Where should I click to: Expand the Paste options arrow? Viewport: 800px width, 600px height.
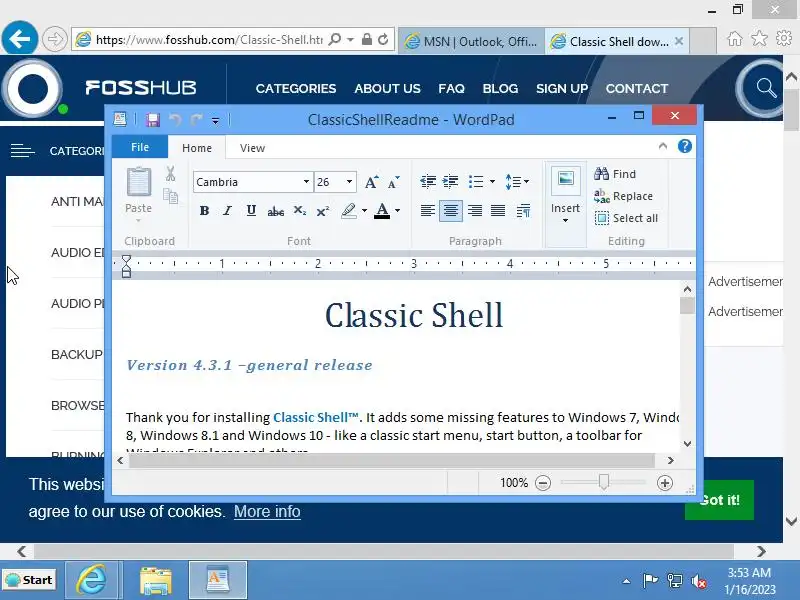pyautogui.click(x=138, y=220)
